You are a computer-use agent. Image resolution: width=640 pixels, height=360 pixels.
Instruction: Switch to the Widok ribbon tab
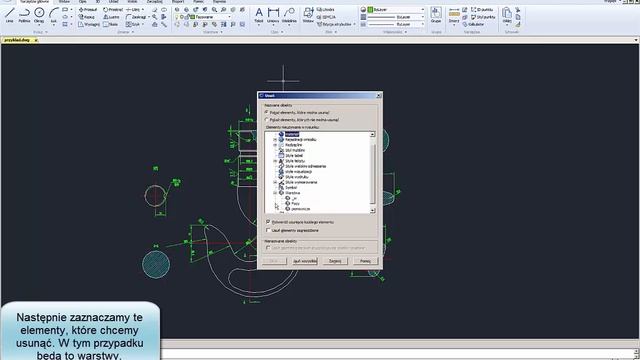132,2
